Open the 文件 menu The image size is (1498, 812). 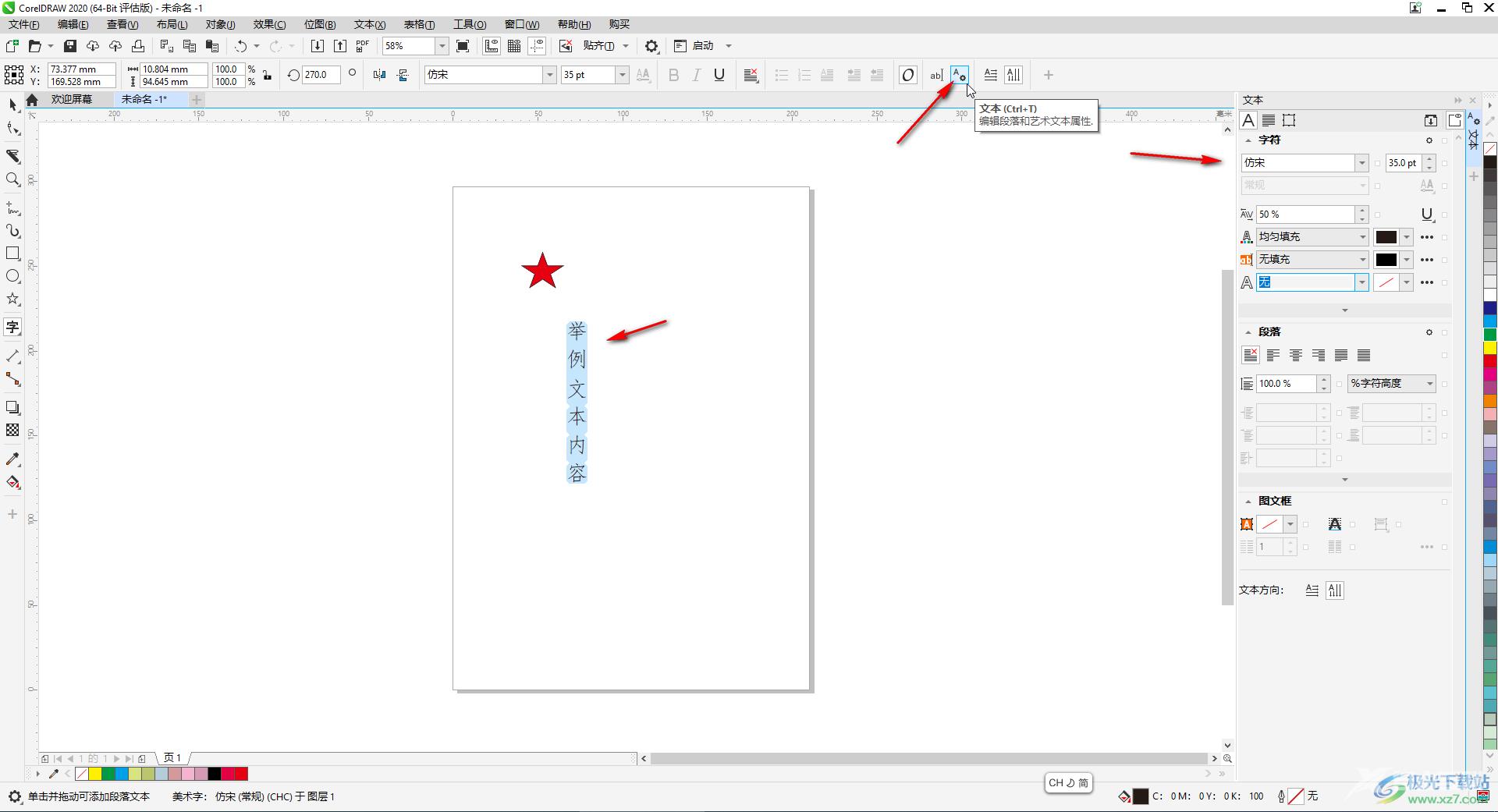tap(24, 24)
